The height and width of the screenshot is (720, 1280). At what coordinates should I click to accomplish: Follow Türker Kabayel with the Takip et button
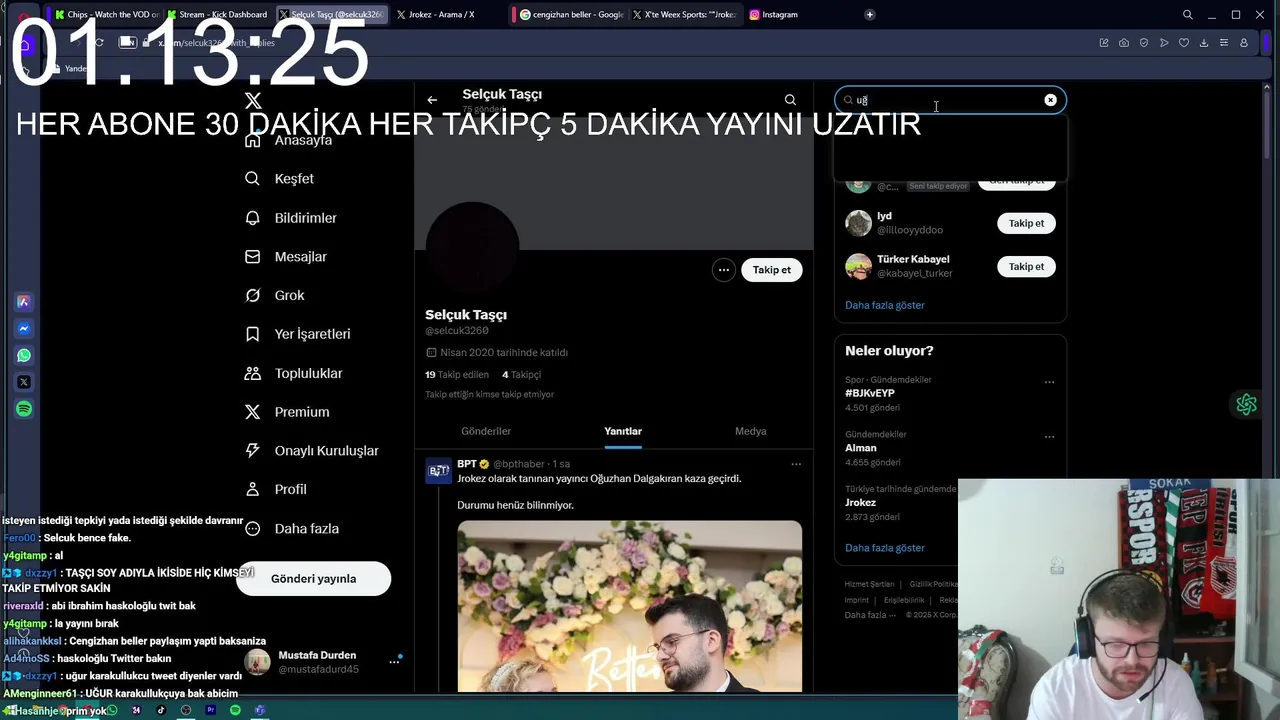coord(1026,267)
